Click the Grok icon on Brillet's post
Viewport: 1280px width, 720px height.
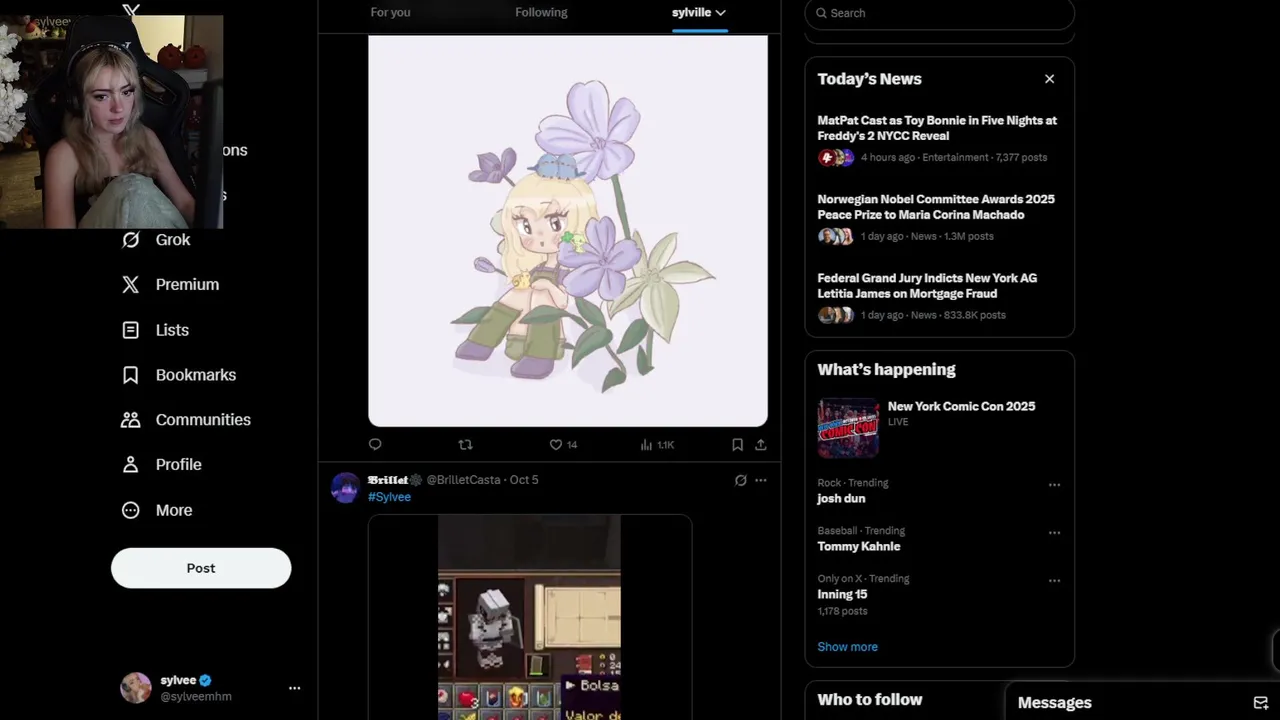(x=740, y=480)
